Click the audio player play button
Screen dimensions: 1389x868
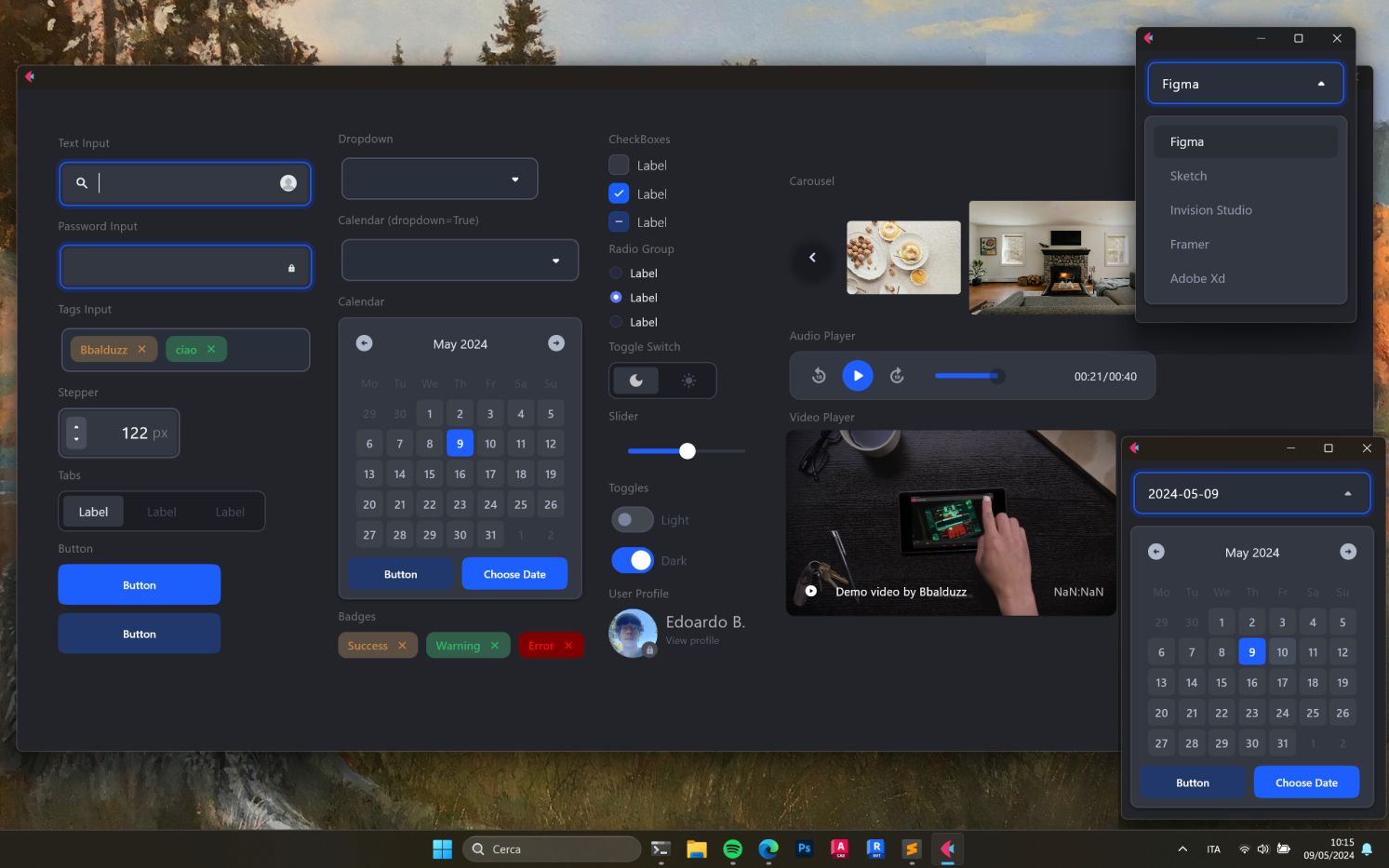858,376
